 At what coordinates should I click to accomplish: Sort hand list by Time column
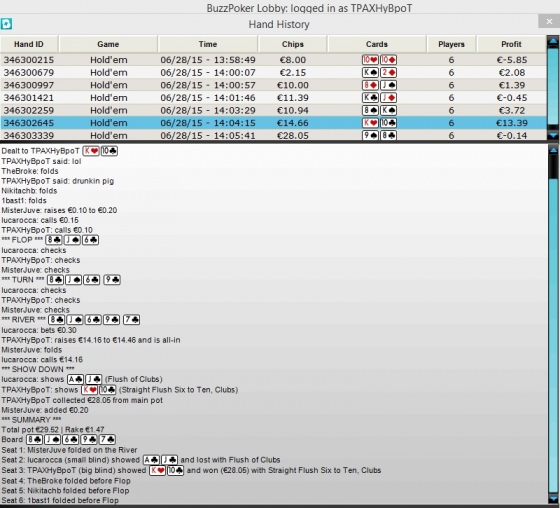click(x=208, y=44)
